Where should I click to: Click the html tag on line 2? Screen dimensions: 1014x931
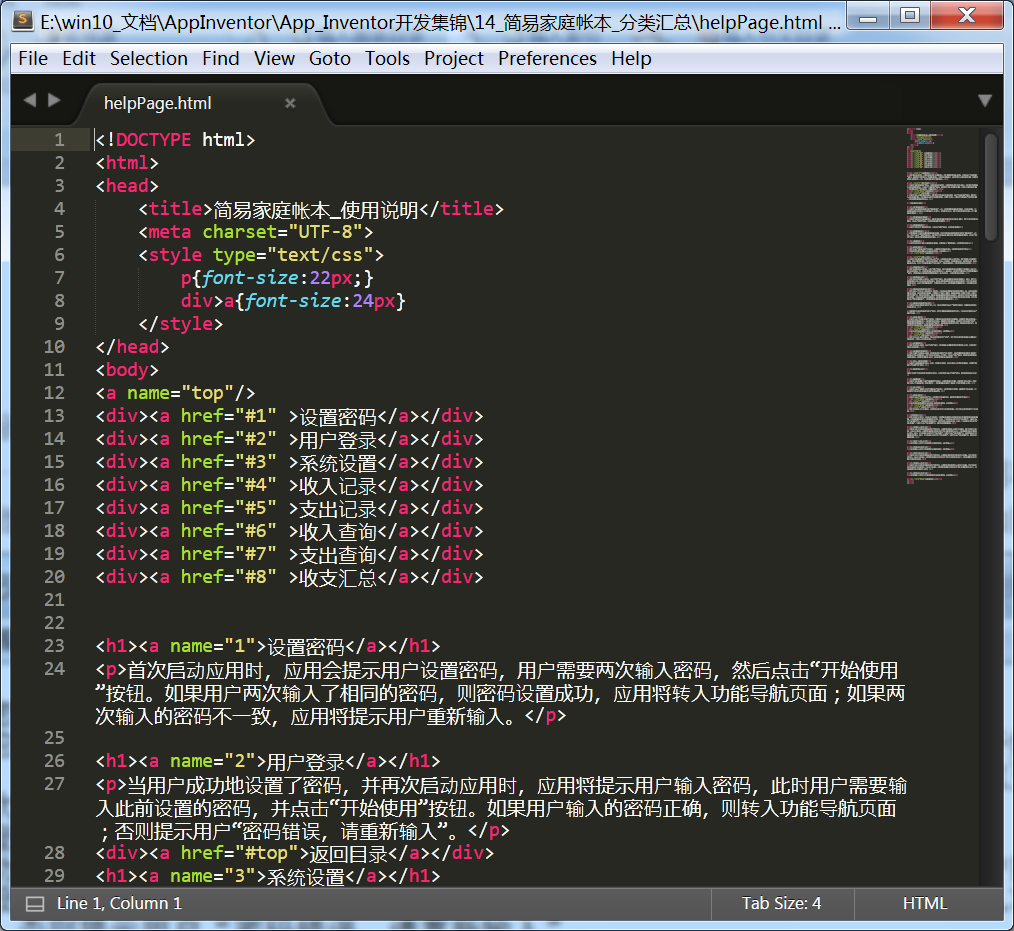click(x=127, y=163)
